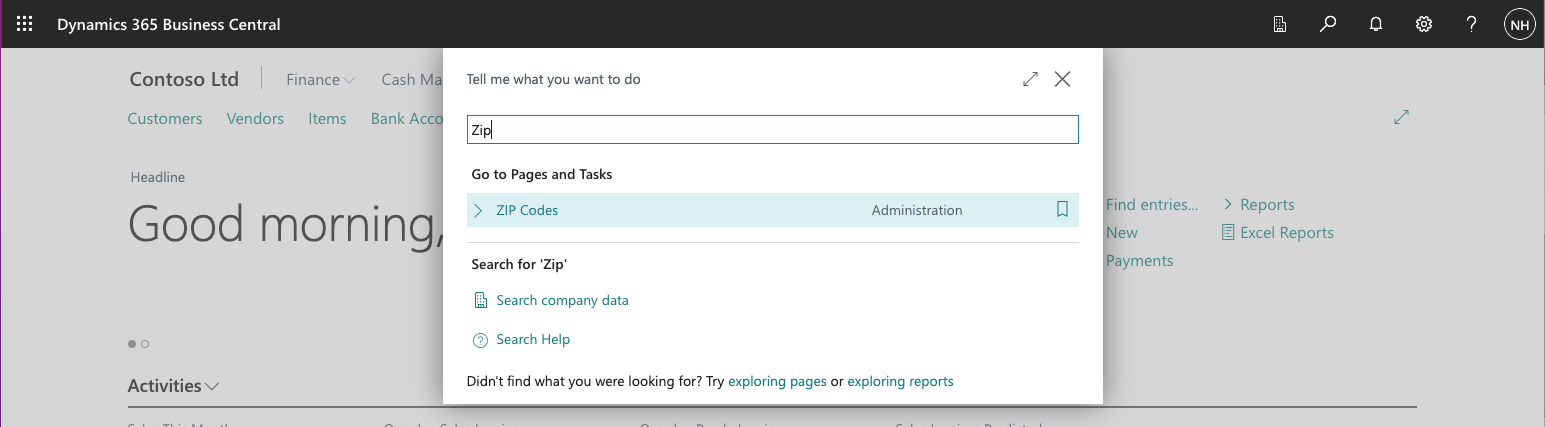
Task: Click the Help question mark icon
Action: tap(1472, 24)
